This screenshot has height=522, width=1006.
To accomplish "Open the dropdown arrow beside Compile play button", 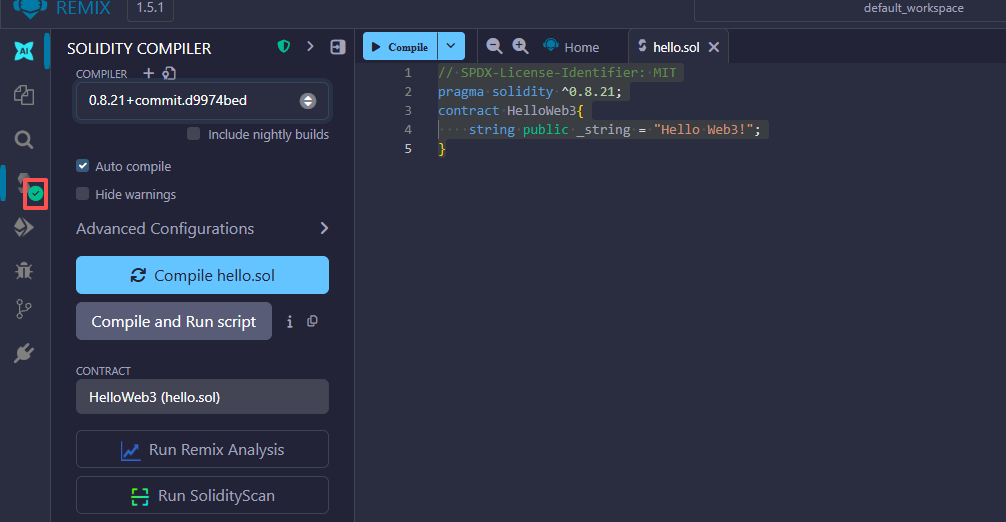I will (451, 46).
